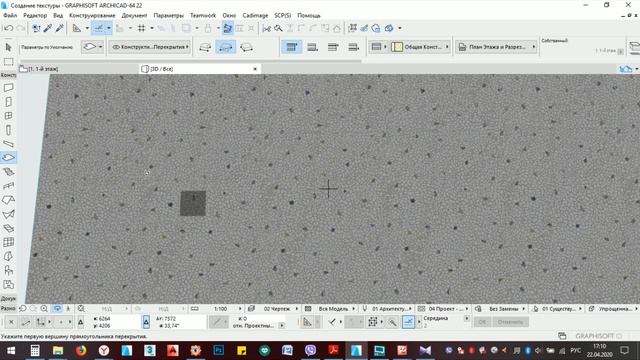The image size is (640, 360).
Task: Select the Arrow tool in the toolbox
Action: (x=8, y=47)
